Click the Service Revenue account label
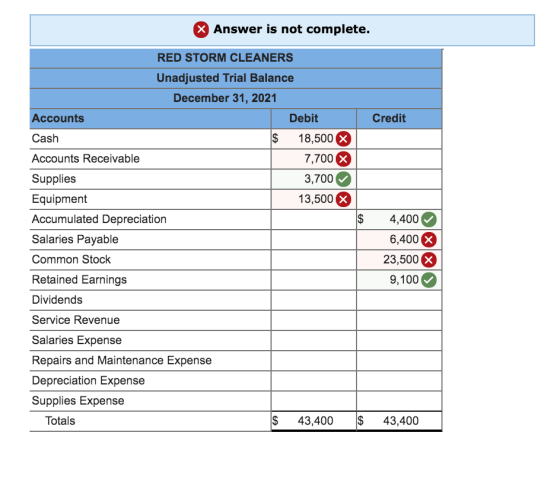The width and height of the screenshot is (560, 477). tap(76, 320)
